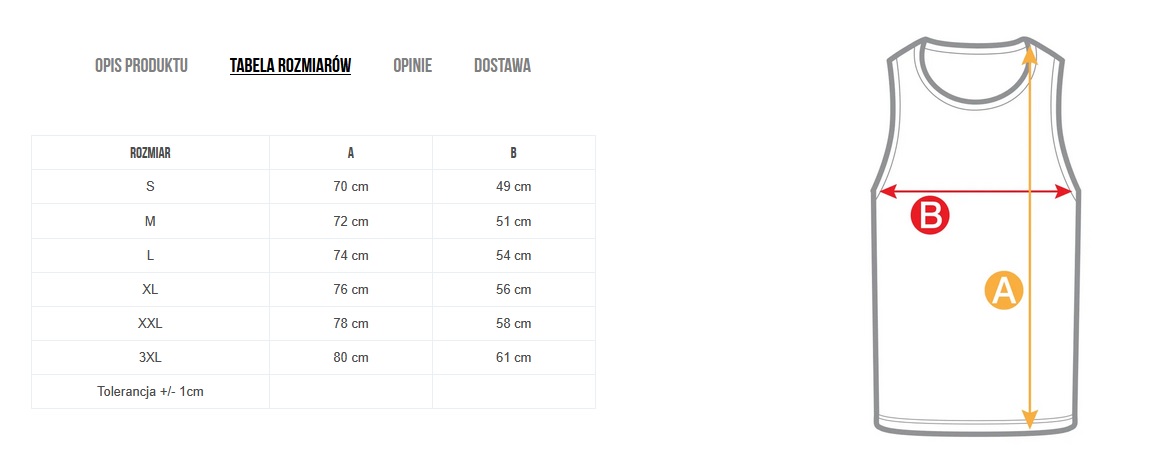This screenshot has width=1174, height=466.
Task: Click the A column header
Action: (x=351, y=153)
